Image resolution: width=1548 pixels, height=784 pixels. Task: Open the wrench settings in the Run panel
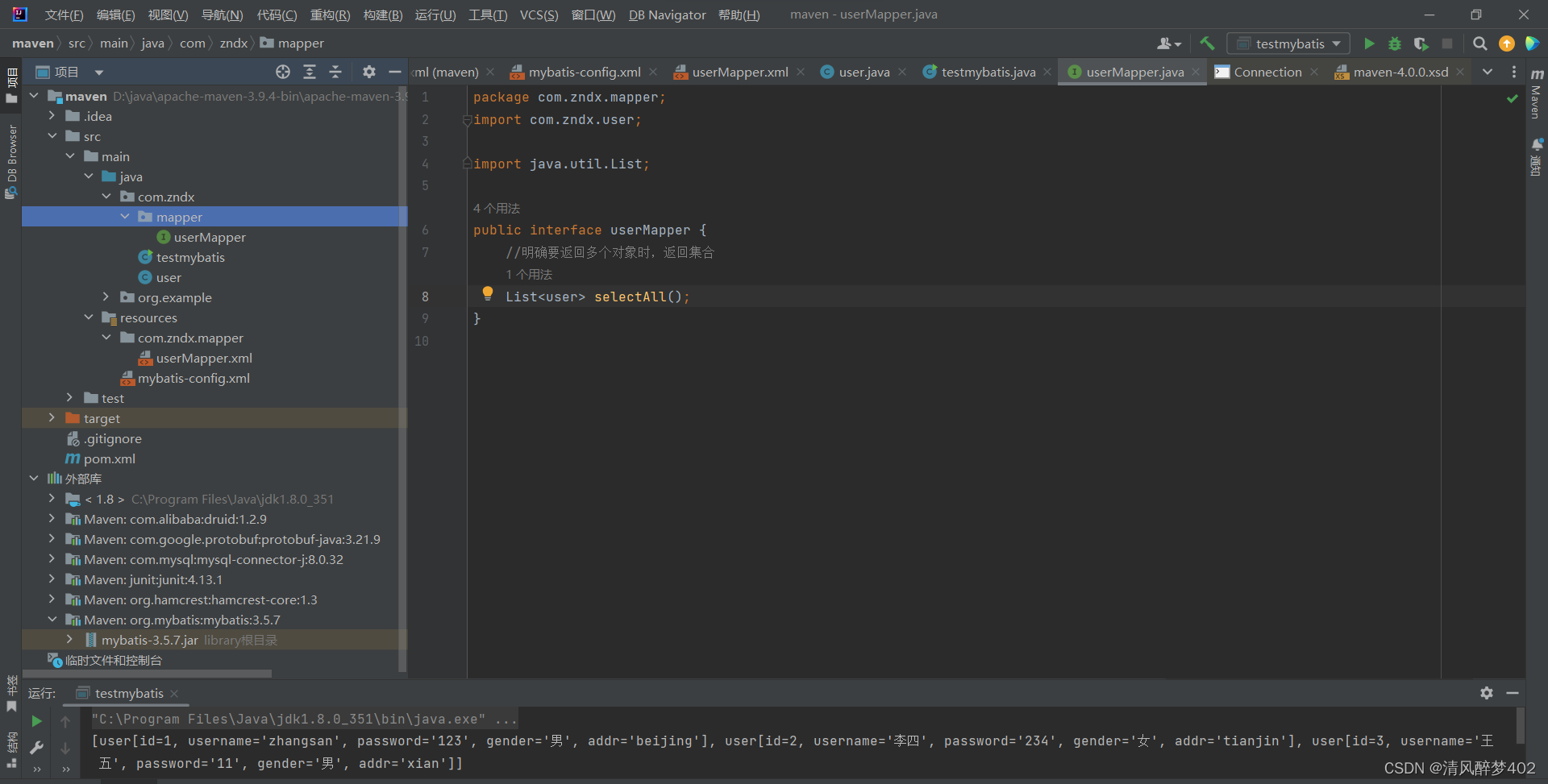point(36,748)
